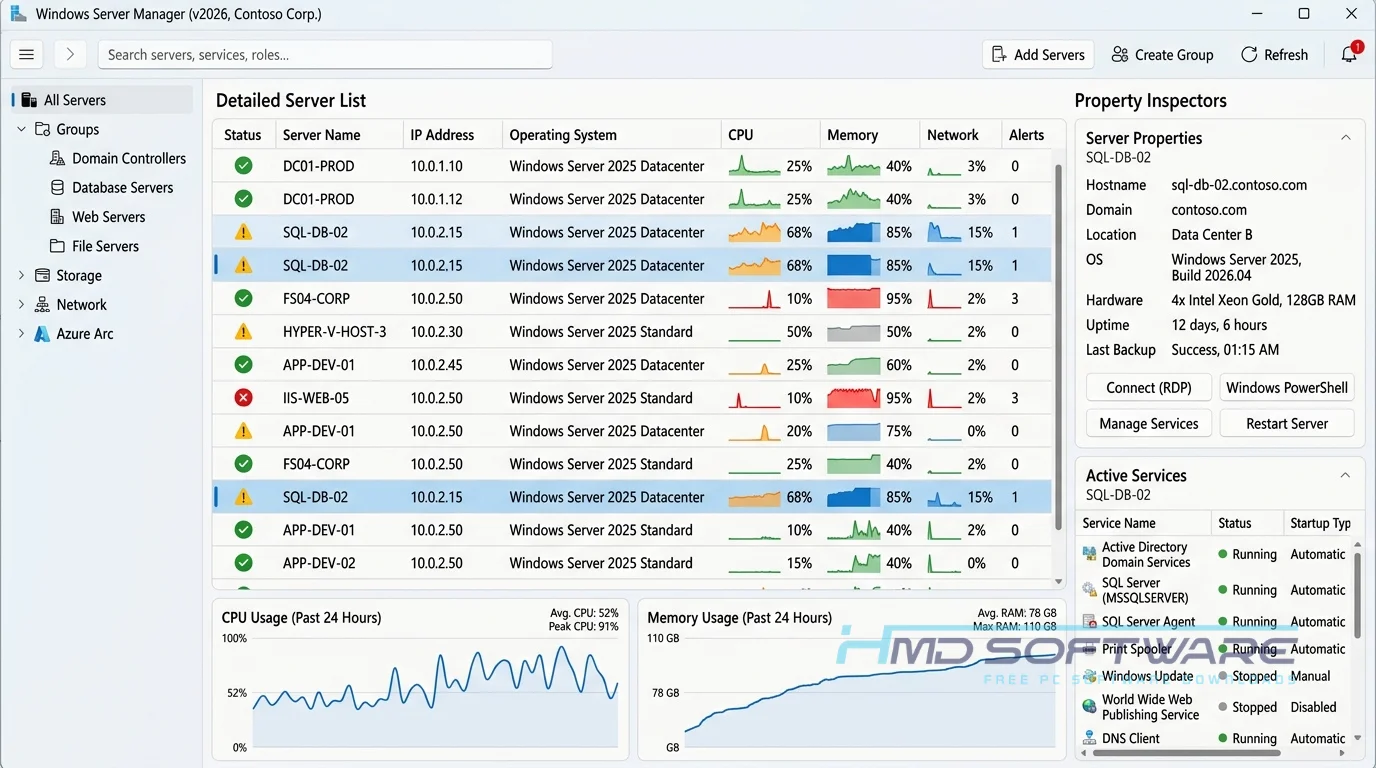Click the Storage drive icon
The width and height of the screenshot is (1376, 768).
click(42, 275)
